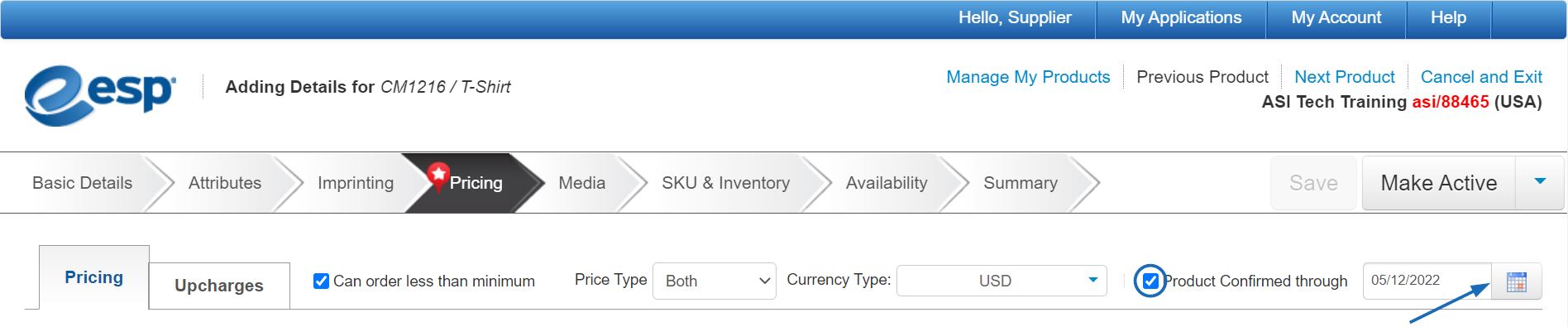Uncheck Product Confirmed through checkbox
The image size is (1568, 327).
click(x=1150, y=281)
